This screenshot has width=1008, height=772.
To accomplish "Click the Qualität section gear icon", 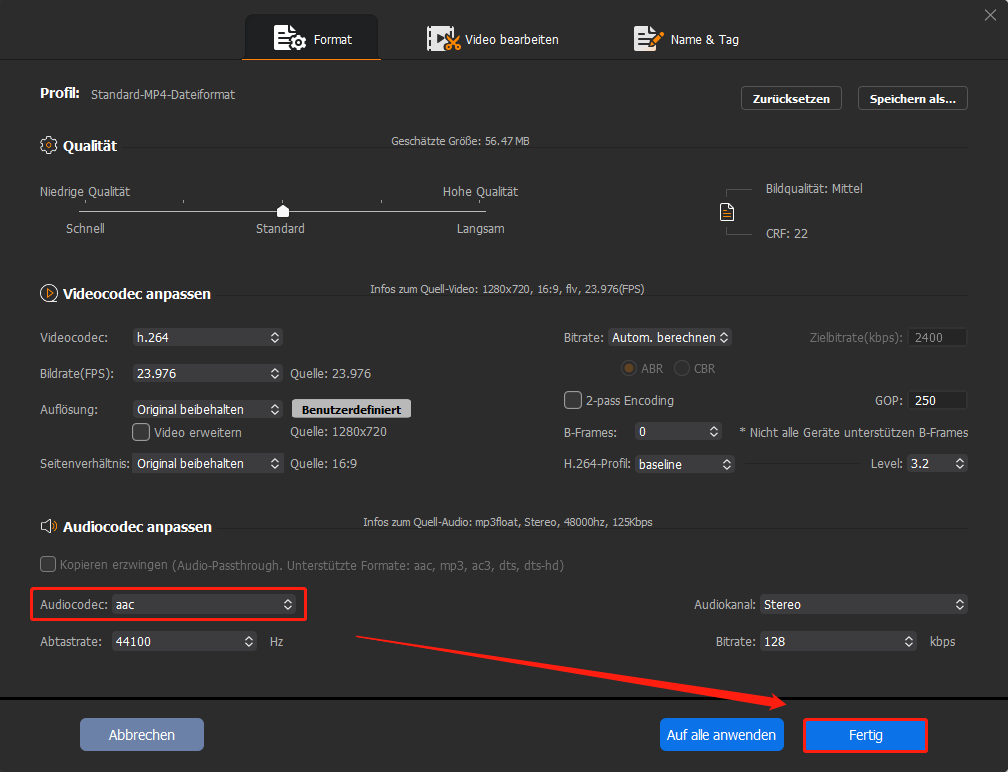I will 48,144.
